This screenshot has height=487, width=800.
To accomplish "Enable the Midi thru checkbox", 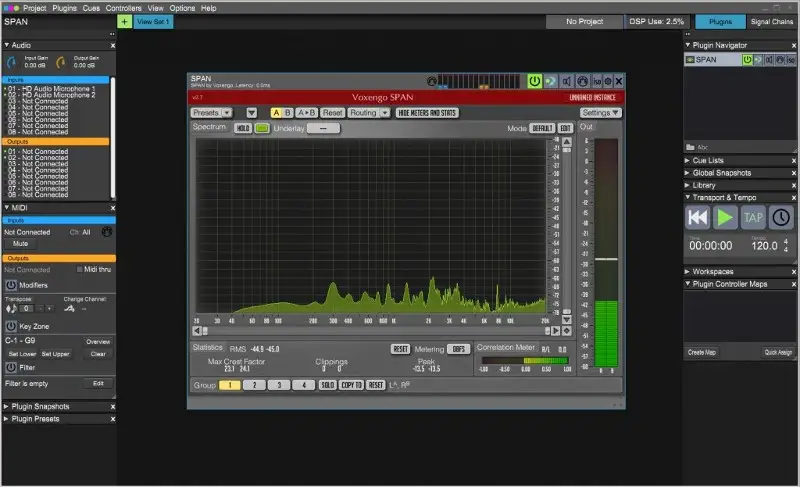I will pos(80,270).
